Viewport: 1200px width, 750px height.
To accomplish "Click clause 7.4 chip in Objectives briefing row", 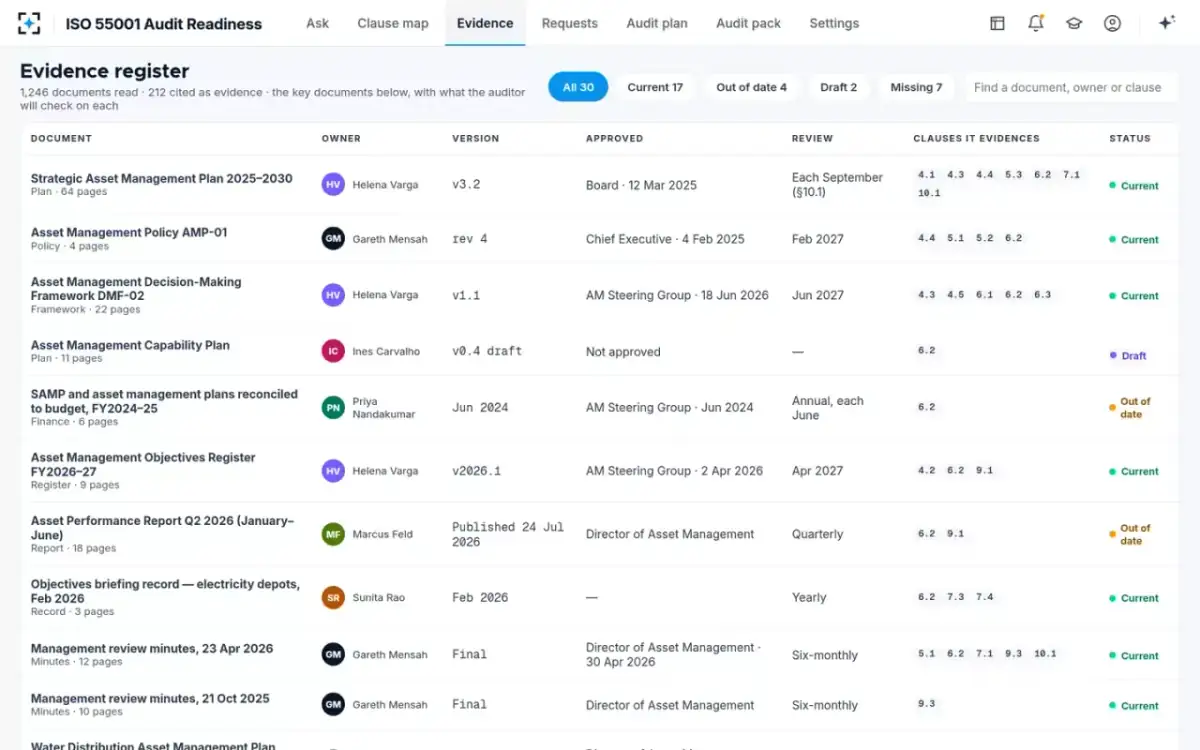I will (x=985, y=597).
